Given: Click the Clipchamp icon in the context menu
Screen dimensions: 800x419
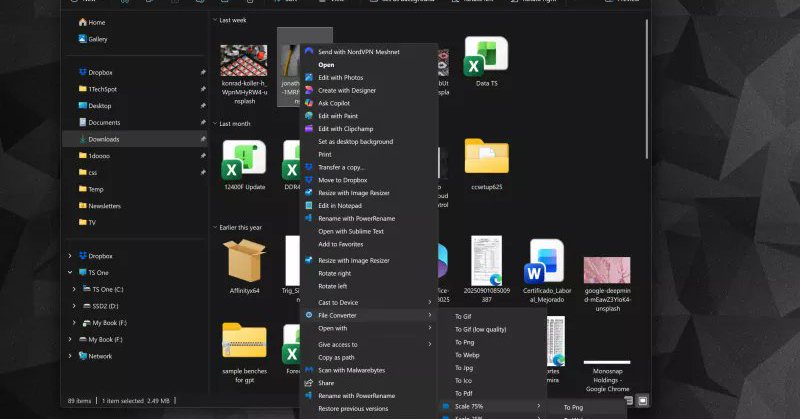Looking at the screenshot, I should coord(309,129).
